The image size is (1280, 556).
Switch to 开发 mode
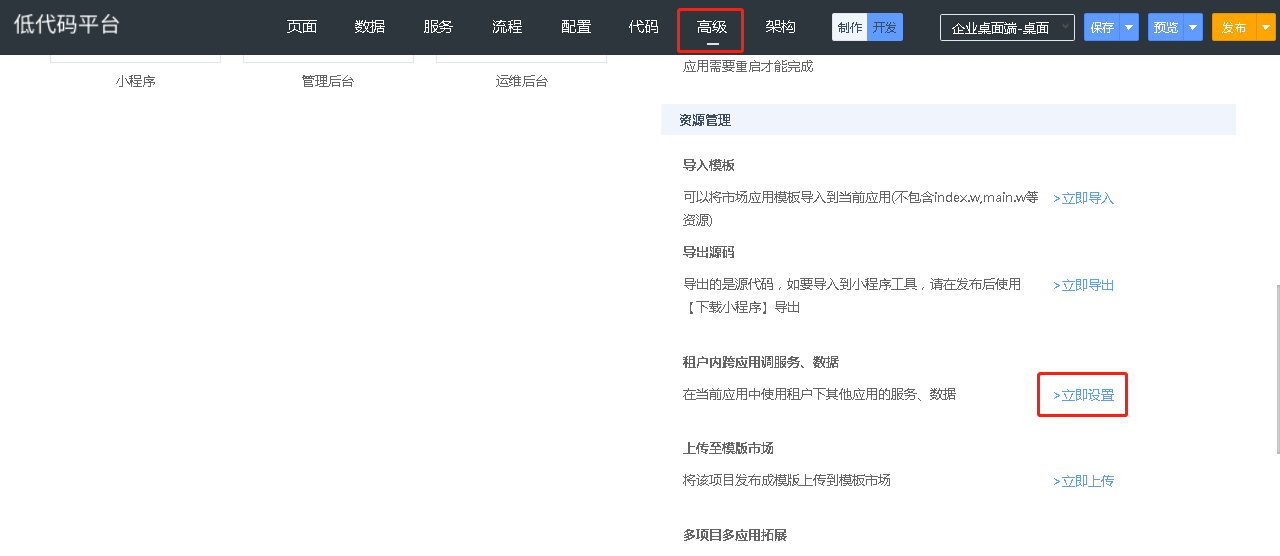(884, 27)
